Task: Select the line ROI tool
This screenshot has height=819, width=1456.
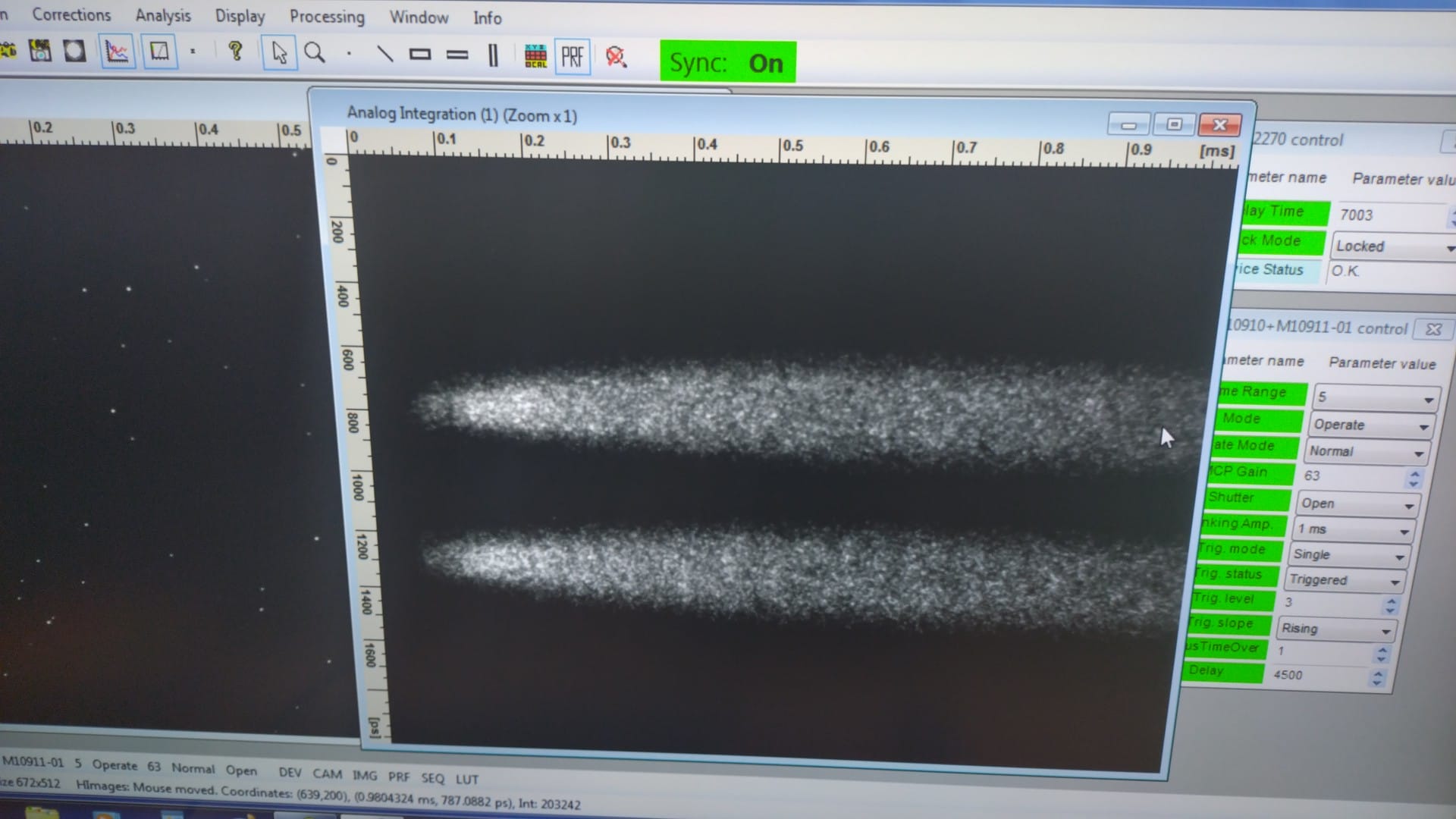Action: (x=384, y=54)
